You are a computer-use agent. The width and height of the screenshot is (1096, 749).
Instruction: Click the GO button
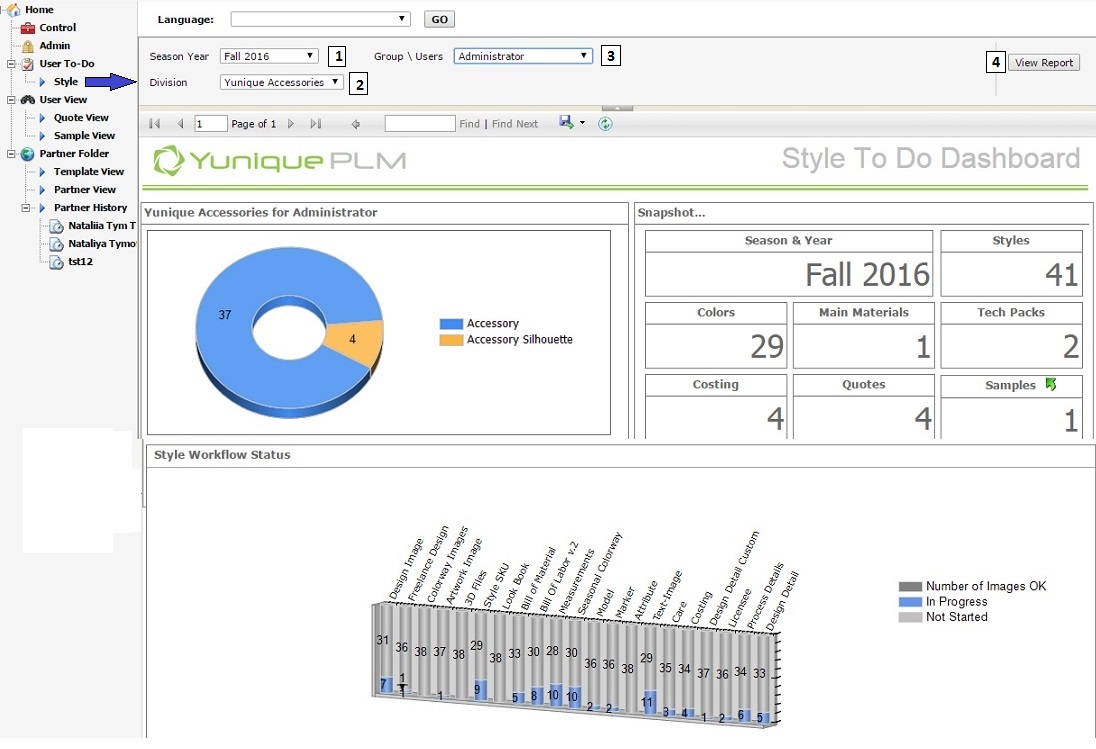pyautogui.click(x=440, y=19)
